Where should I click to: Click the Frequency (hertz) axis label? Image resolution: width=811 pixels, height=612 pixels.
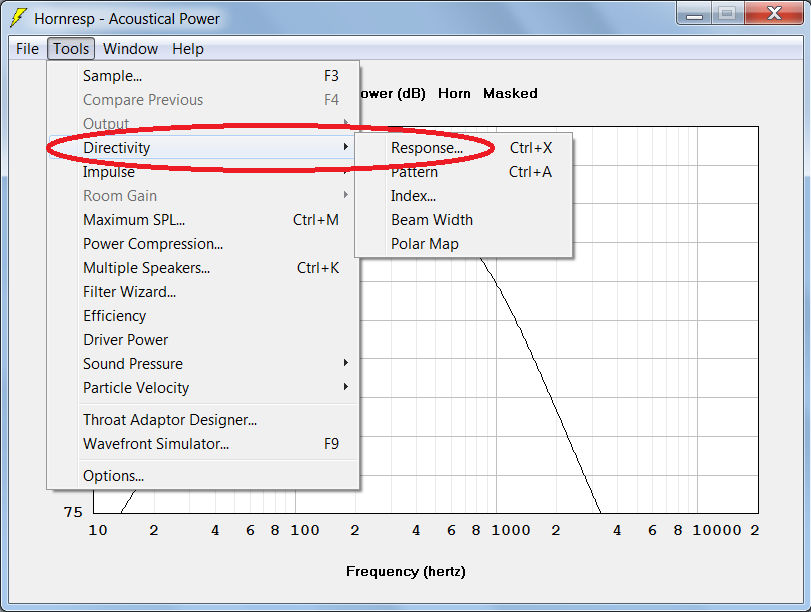406,571
